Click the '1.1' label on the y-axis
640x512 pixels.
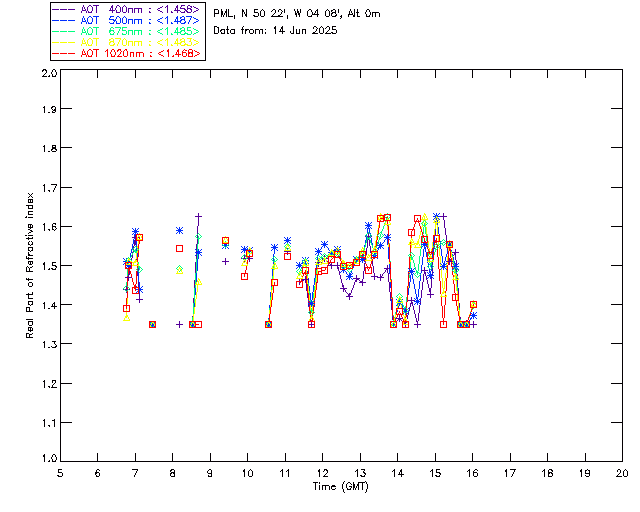49,423
